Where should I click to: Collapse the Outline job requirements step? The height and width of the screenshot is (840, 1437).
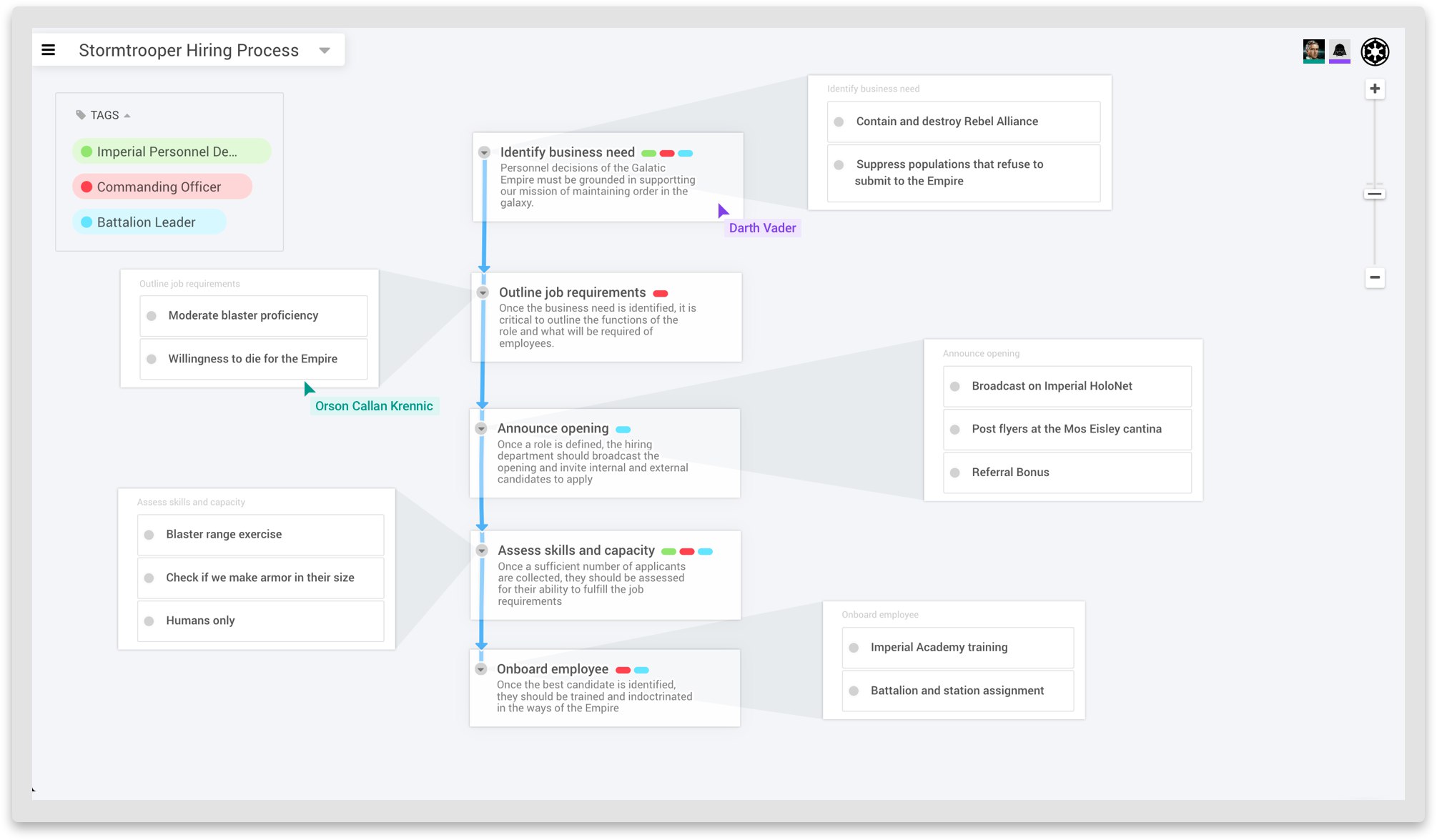(483, 292)
